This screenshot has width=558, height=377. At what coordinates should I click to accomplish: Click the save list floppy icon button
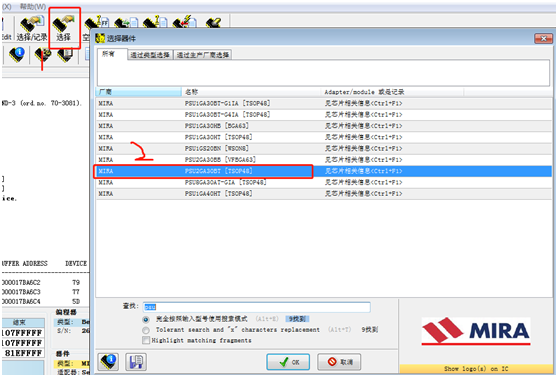tap(136, 362)
